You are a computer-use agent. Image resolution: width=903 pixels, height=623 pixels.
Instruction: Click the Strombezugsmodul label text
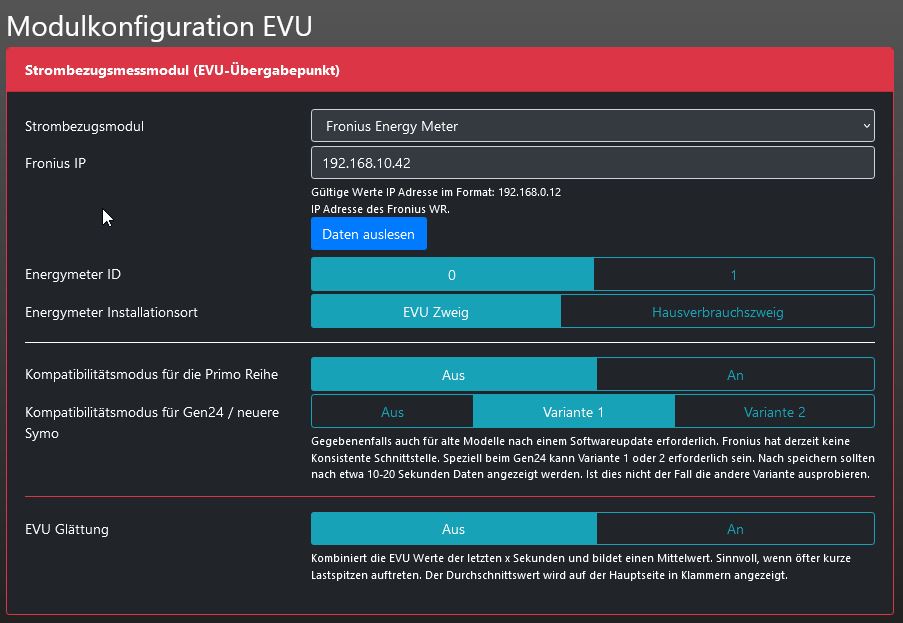click(84, 127)
